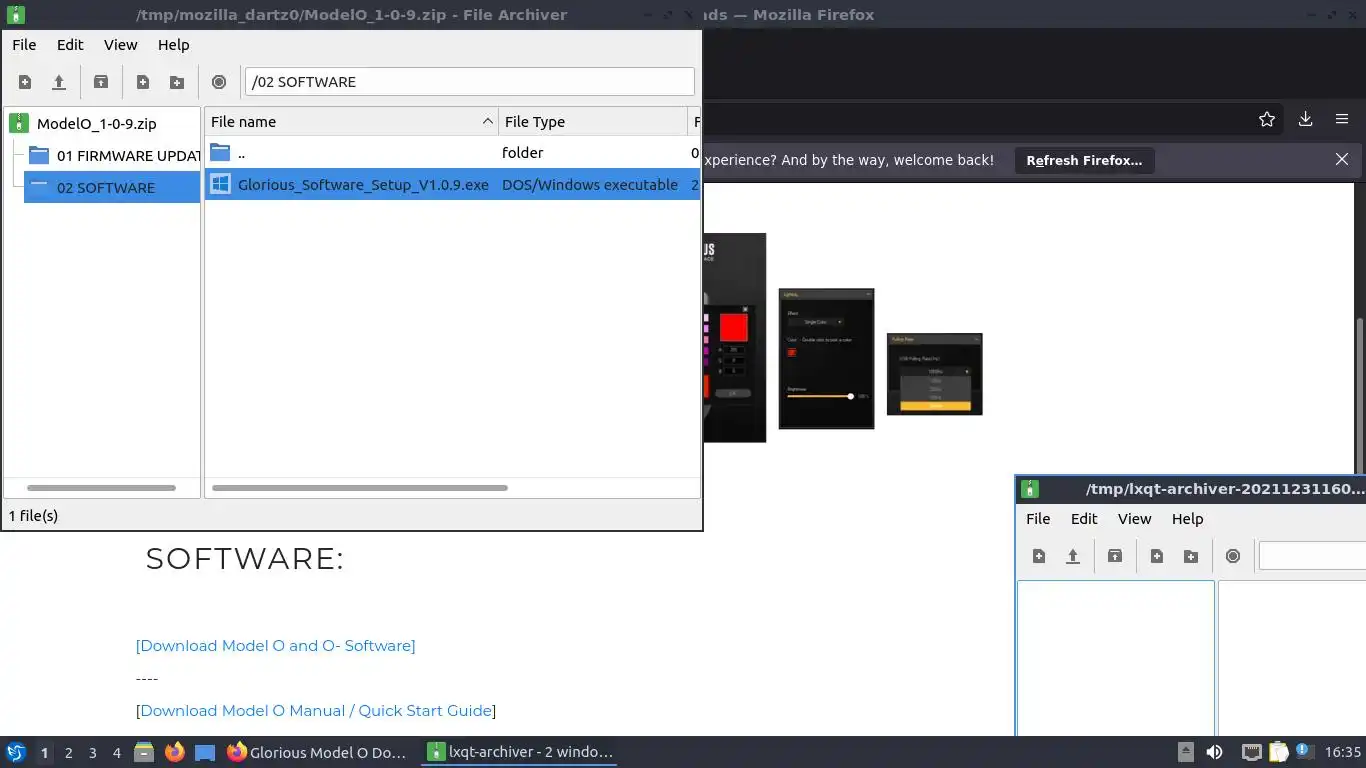Click file manager drawer icon in taskbar
The image size is (1366, 768).
tap(144, 752)
